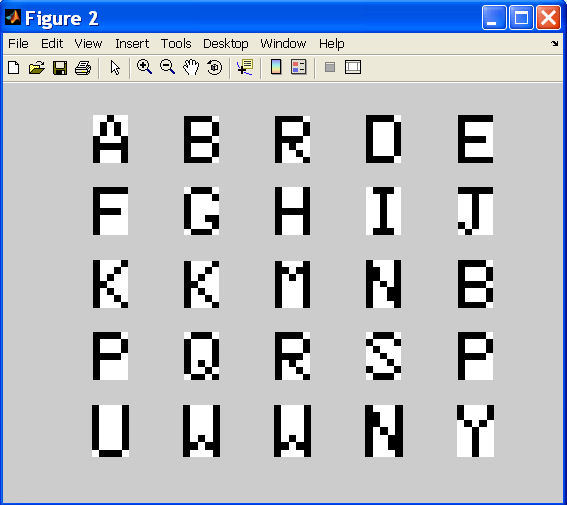The image size is (567, 505).
Task: Minimize the Figure 2 window
Action: point(494,17)
